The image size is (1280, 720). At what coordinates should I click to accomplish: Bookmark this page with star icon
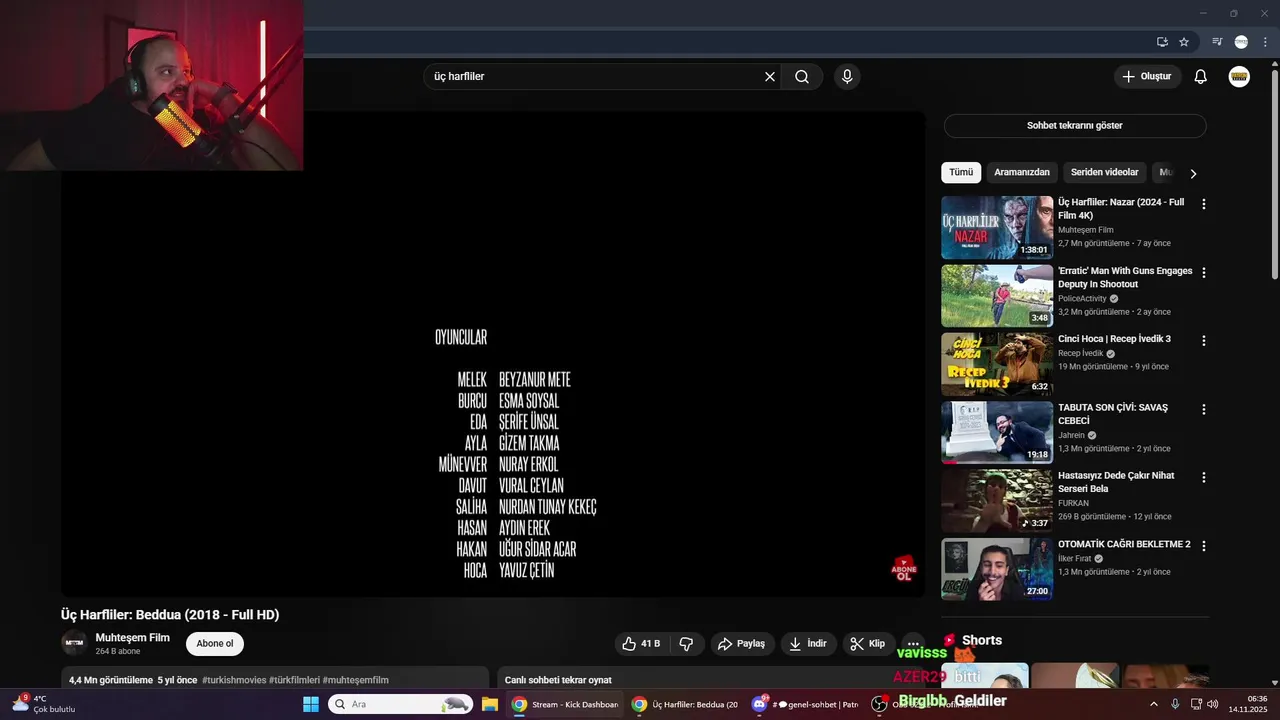pyautogui.click(x=1184, y=42)
